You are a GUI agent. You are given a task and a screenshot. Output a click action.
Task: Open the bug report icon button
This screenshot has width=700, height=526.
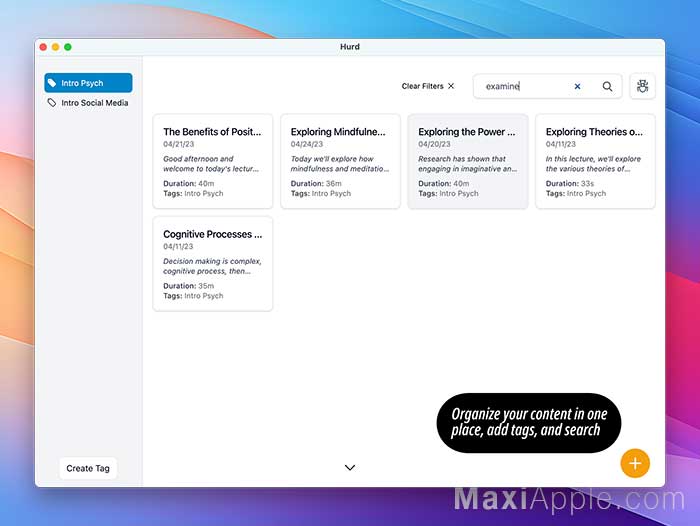click(x=642, y=86)
